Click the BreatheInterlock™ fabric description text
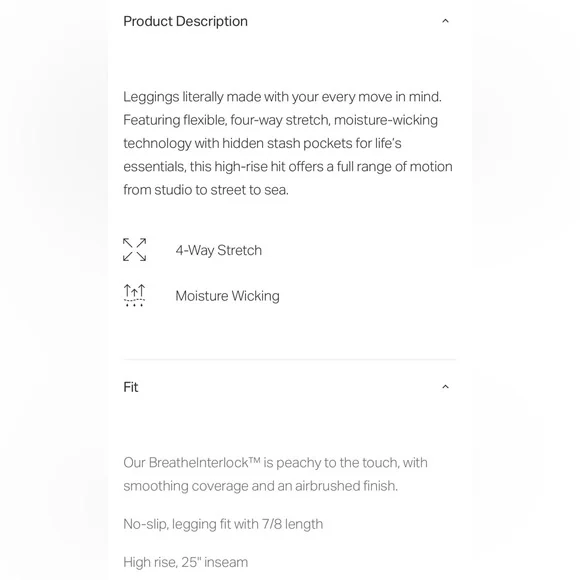Screen dimensions: 580x580 [275, 474]
